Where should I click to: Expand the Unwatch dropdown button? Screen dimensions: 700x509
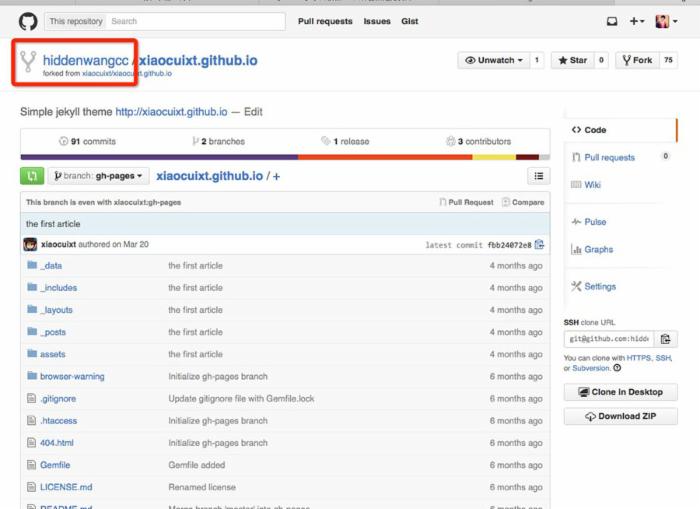[x=494, y=60]
